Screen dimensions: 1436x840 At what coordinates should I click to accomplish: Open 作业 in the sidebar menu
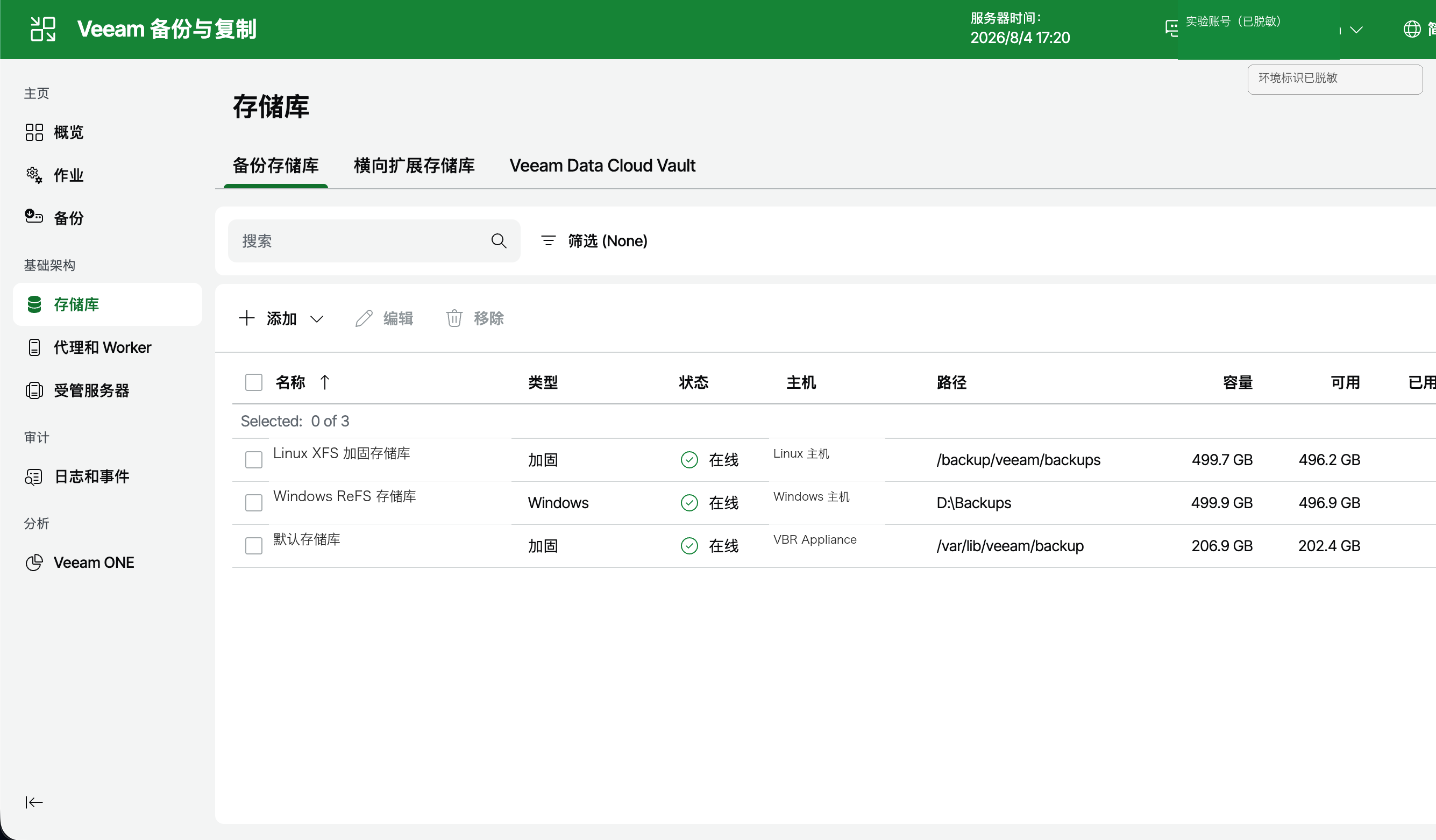pos(68,175)
